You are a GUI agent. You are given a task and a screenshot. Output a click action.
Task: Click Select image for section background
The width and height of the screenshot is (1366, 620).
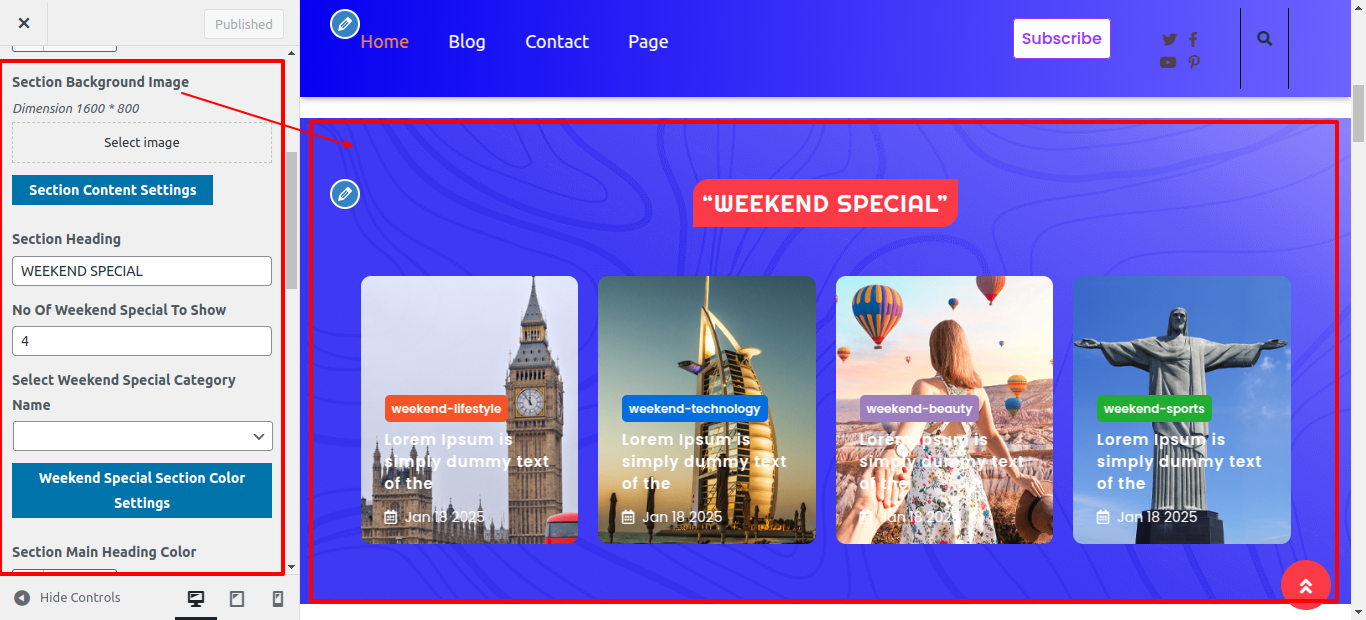coord(142,143)
